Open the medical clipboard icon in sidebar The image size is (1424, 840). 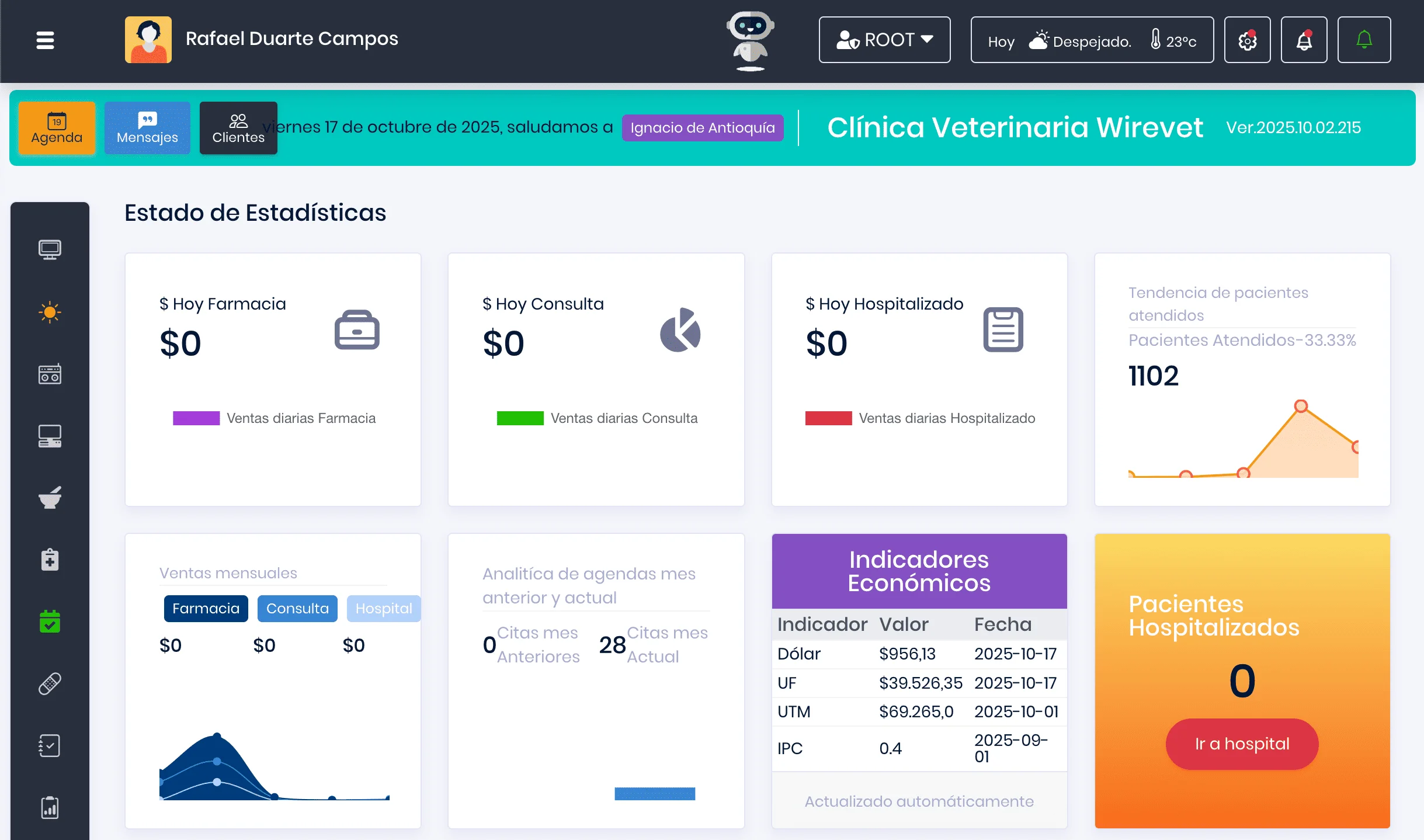click(50, 559)
